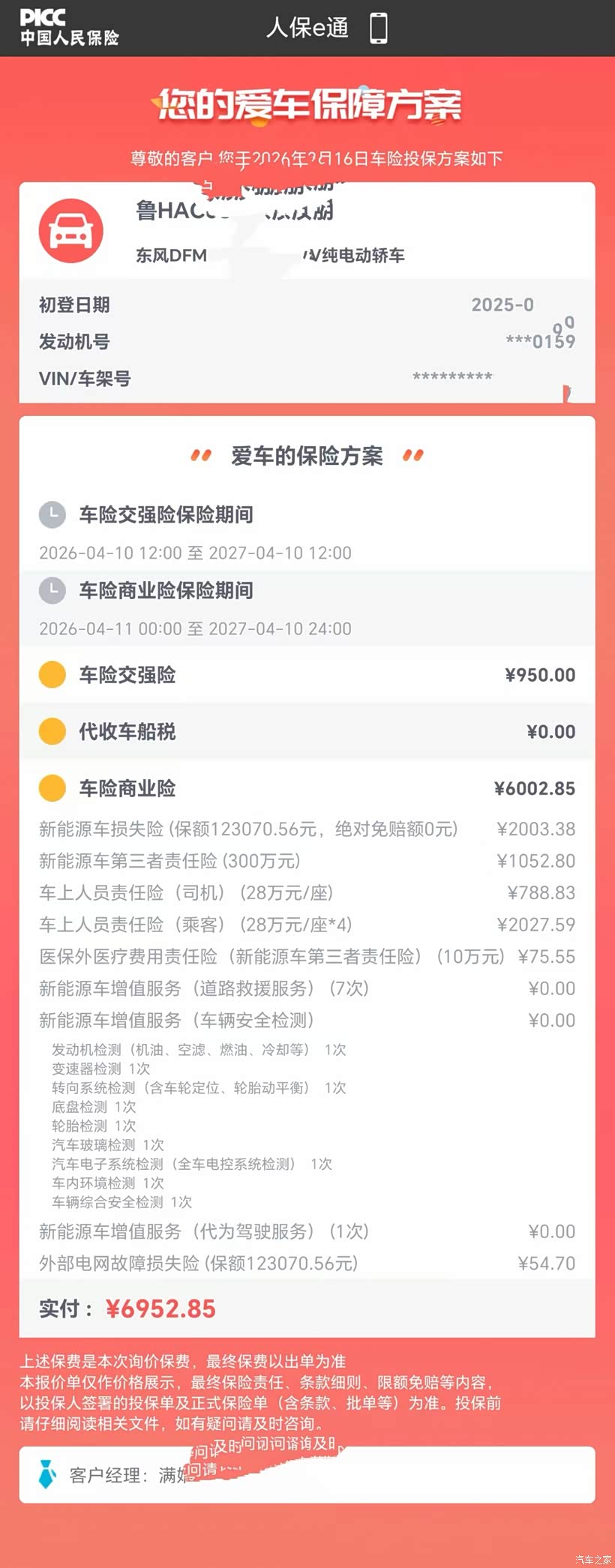Open the 客户经理 contact card
The image size is (615, 1568).
click(x=307, y=1474)
